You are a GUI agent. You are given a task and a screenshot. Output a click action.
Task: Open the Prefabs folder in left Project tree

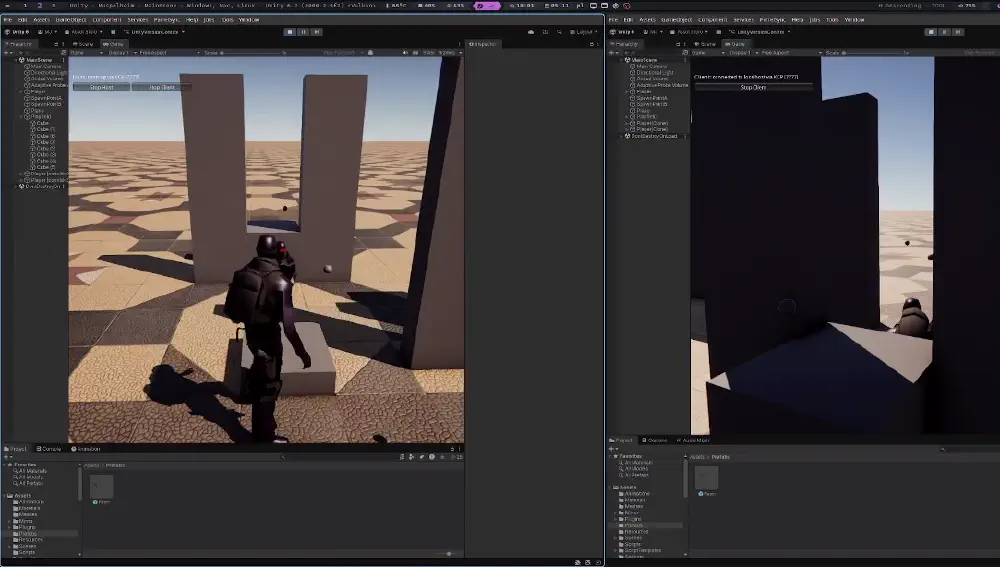[28, 534]
